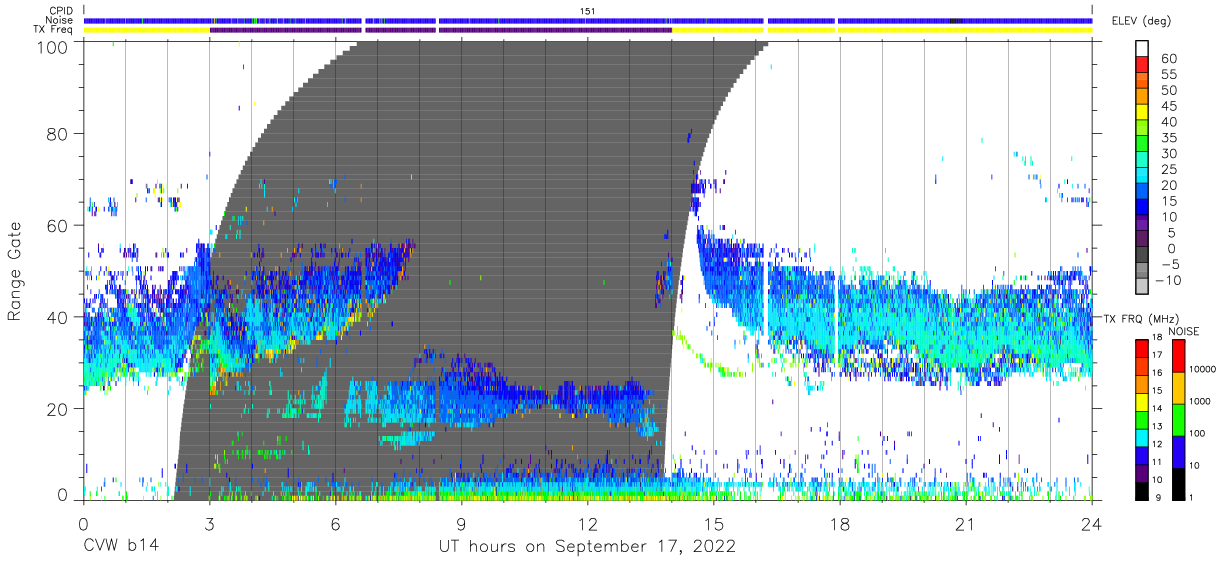Screen dimensions: 1228x567
Task: Click the blue NOISE swatch between 10 and 100
Action: point(1177,451)
